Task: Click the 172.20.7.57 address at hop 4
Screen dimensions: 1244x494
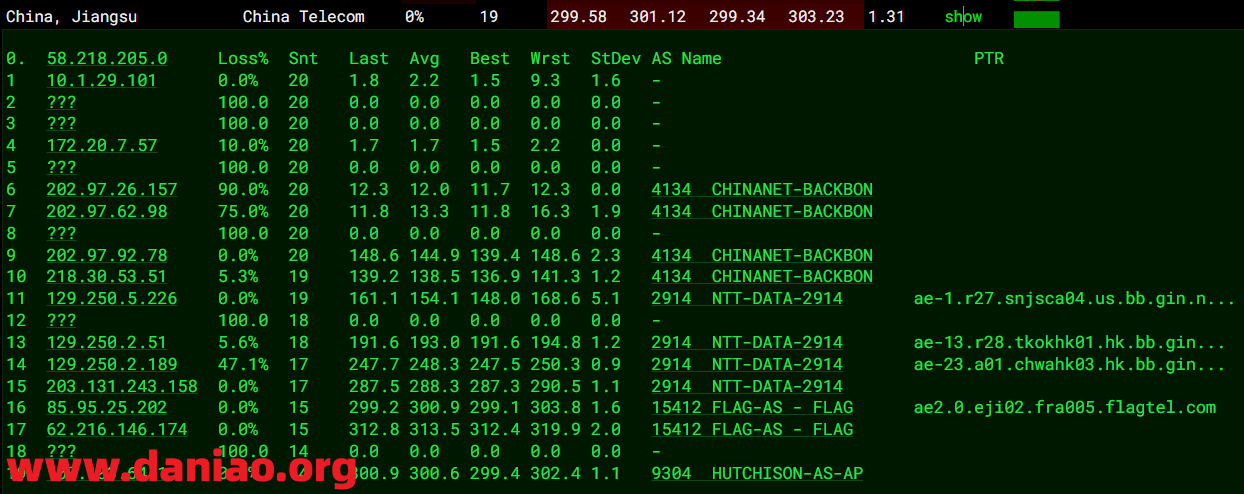Action: pyautogui.click(x=101, y=146)
